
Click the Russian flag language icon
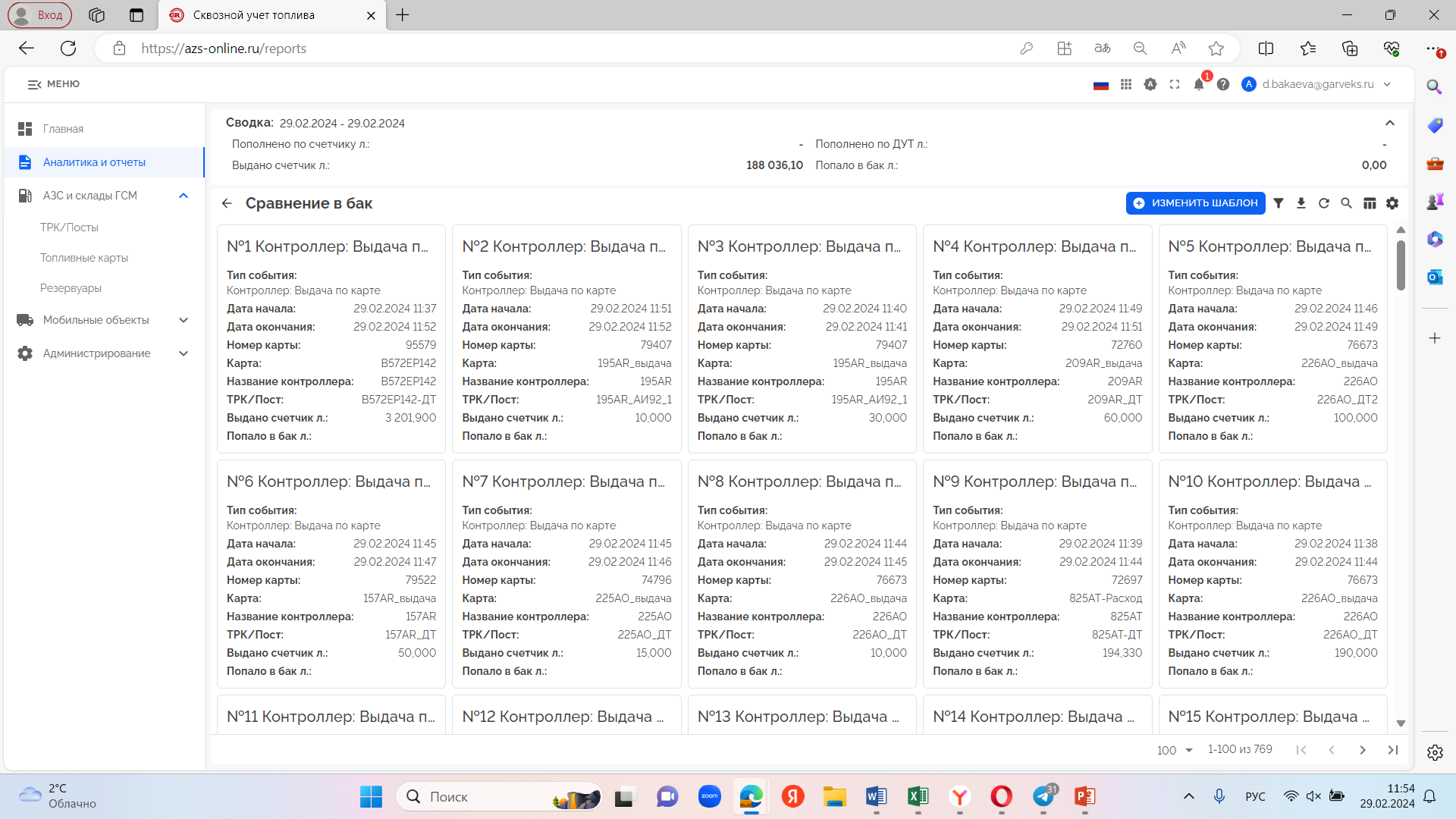[x=1101, y=84]
